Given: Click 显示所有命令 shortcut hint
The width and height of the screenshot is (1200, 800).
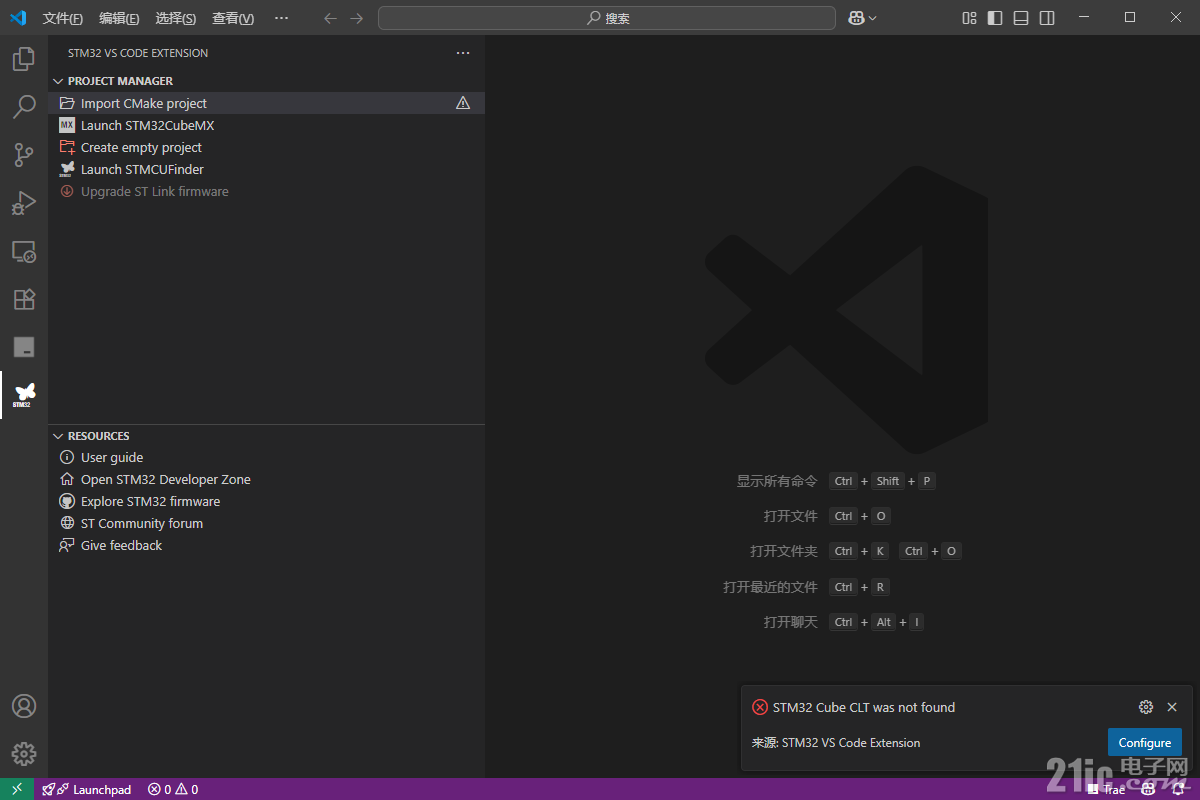Looking at the screenshot, I should pyautogui.click(x=777, y=481).
